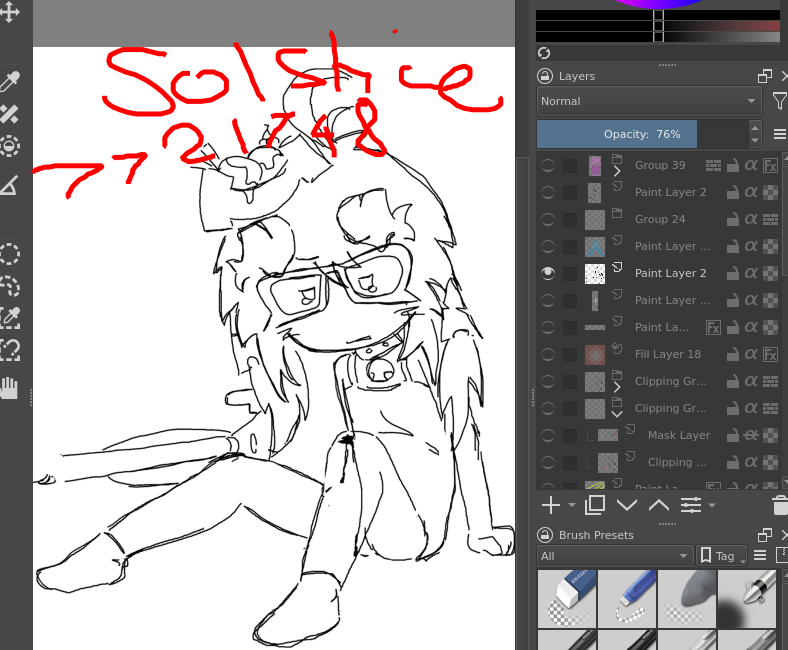The image size is (788, 650).
Task: Select the Freehand Selection tool
Action: 9,285
